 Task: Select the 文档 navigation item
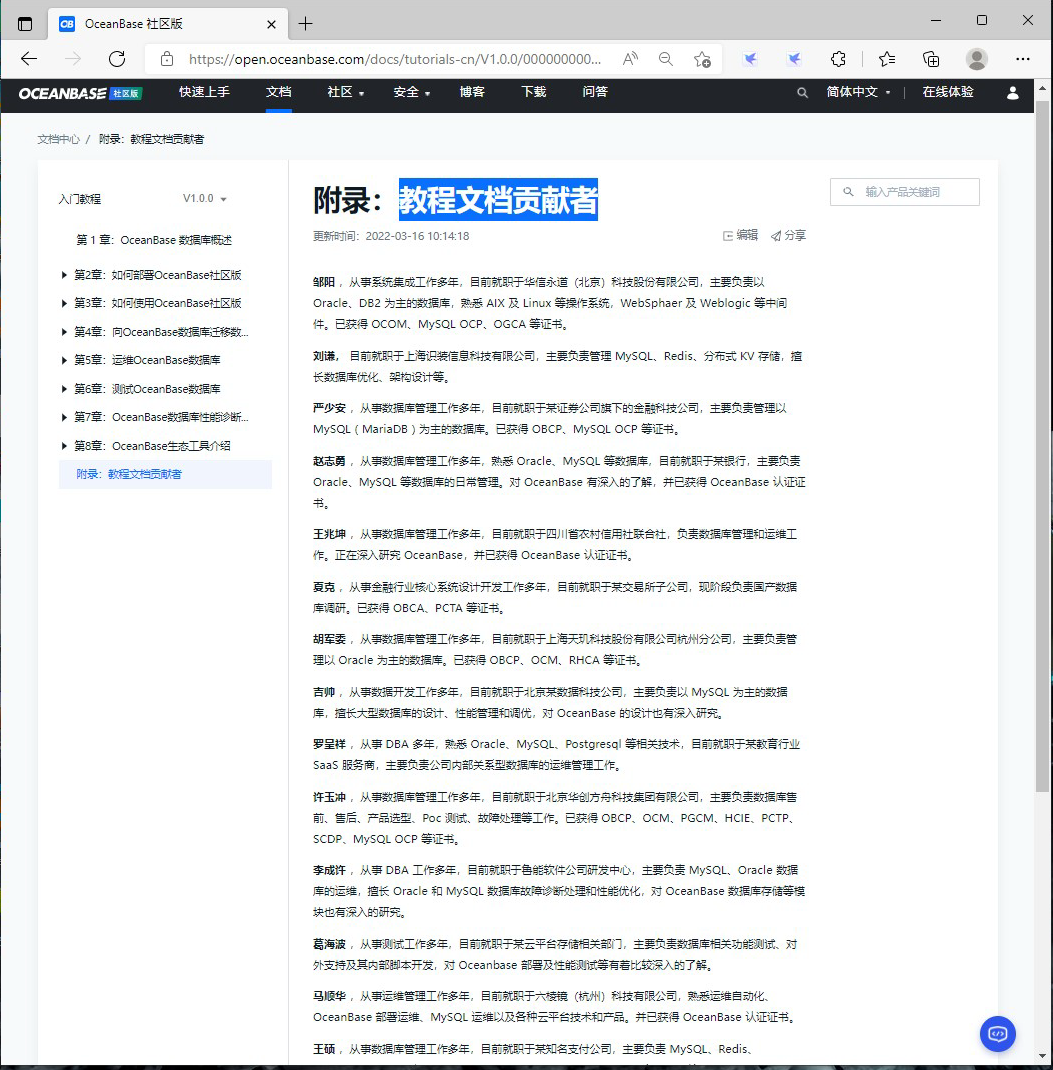[x=278, y=92]
